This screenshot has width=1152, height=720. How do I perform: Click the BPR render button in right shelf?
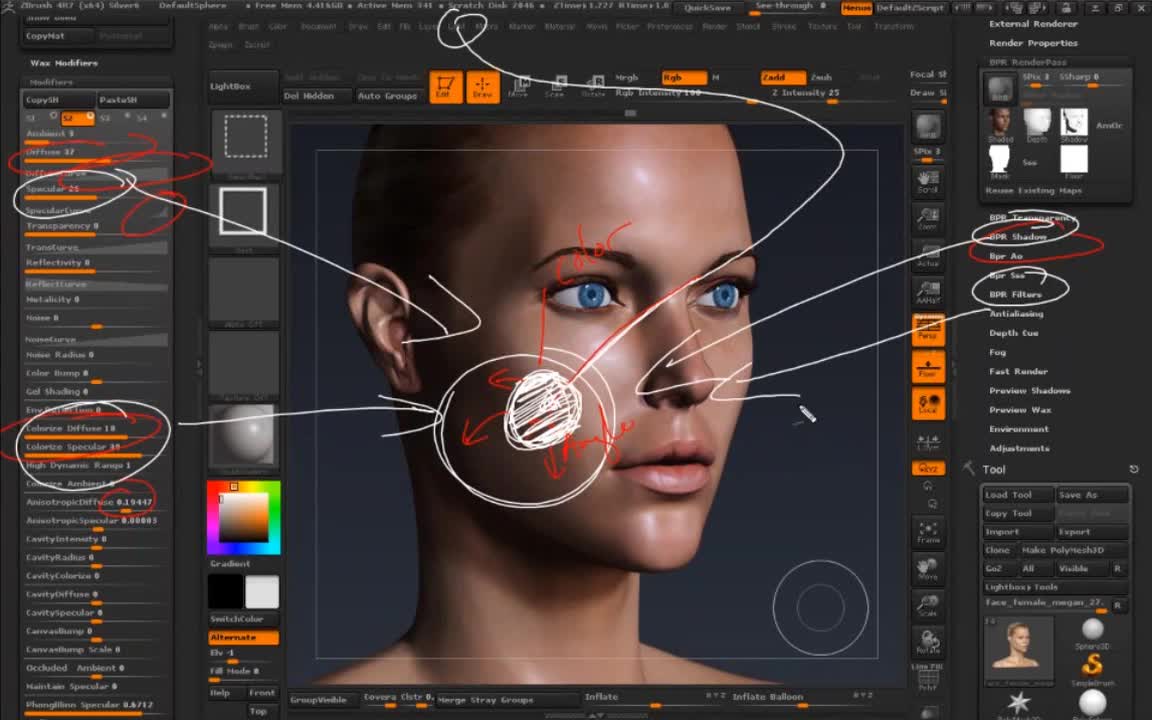[928, 127]
